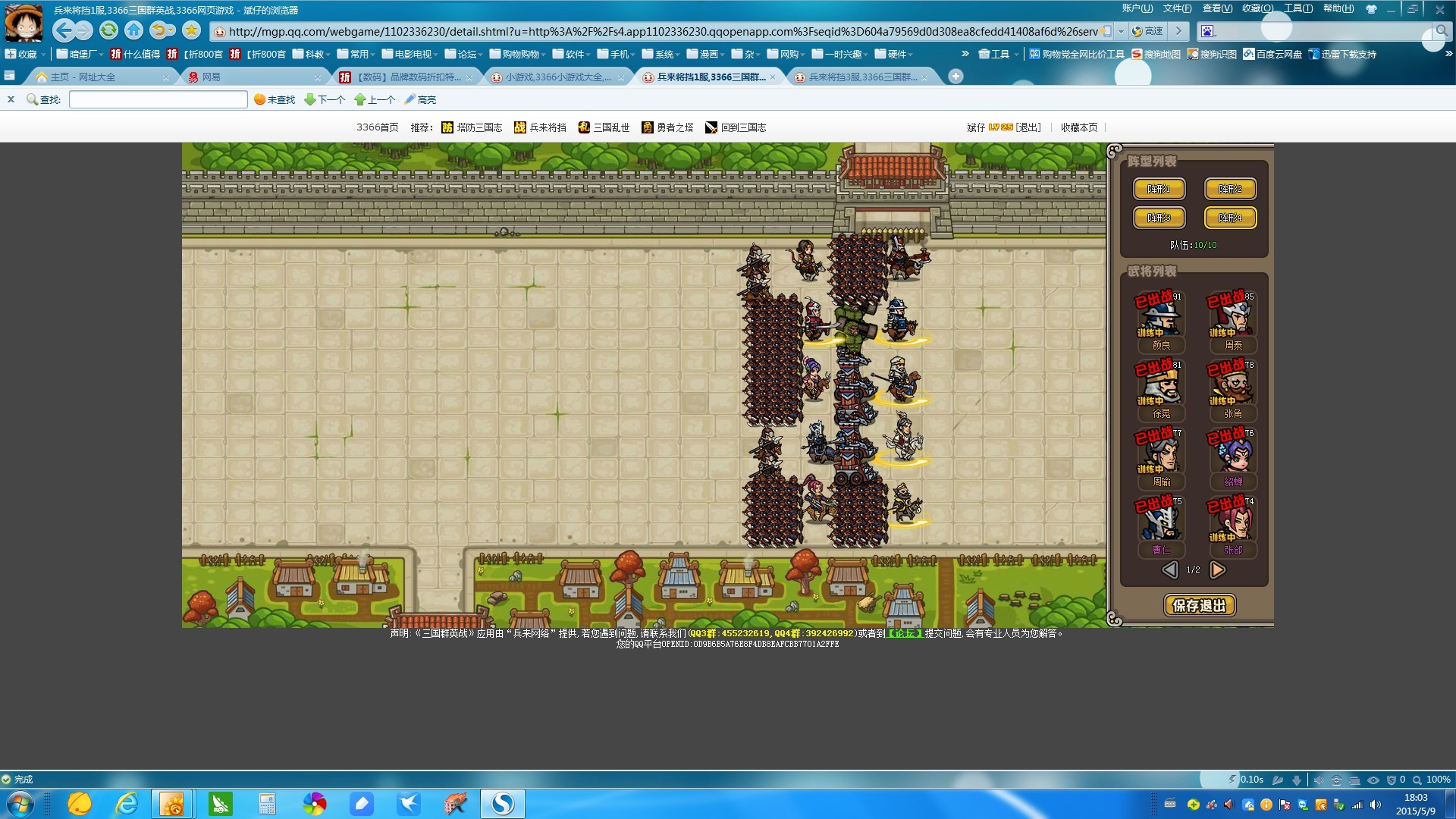Select formation 阵形2
The height and width of the screenshot is (819, 1456).
[1230, 189]
